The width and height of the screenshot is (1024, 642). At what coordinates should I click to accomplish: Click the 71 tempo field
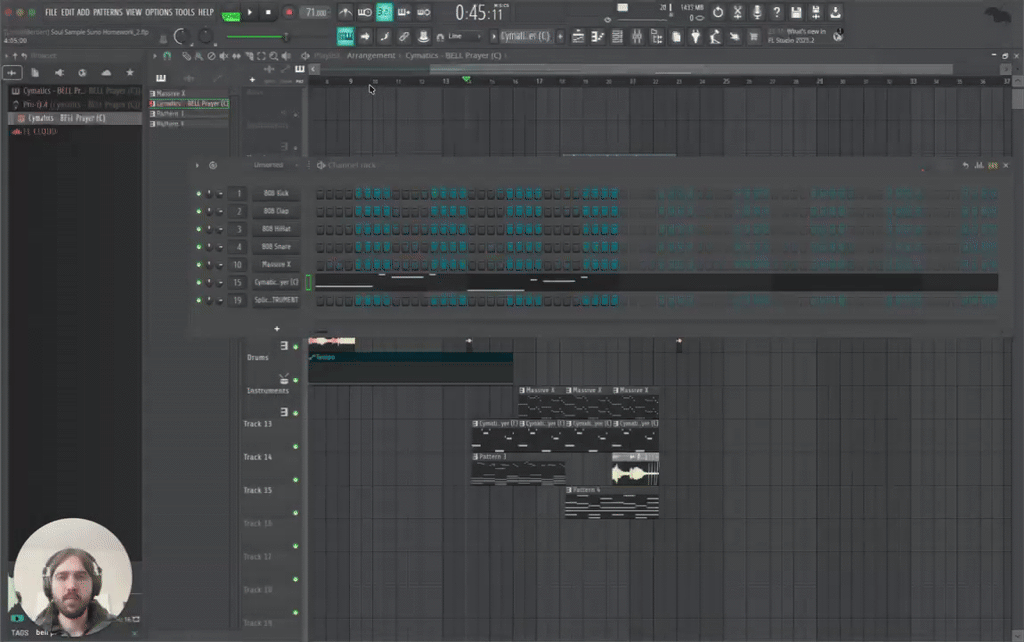coord(316,12)
